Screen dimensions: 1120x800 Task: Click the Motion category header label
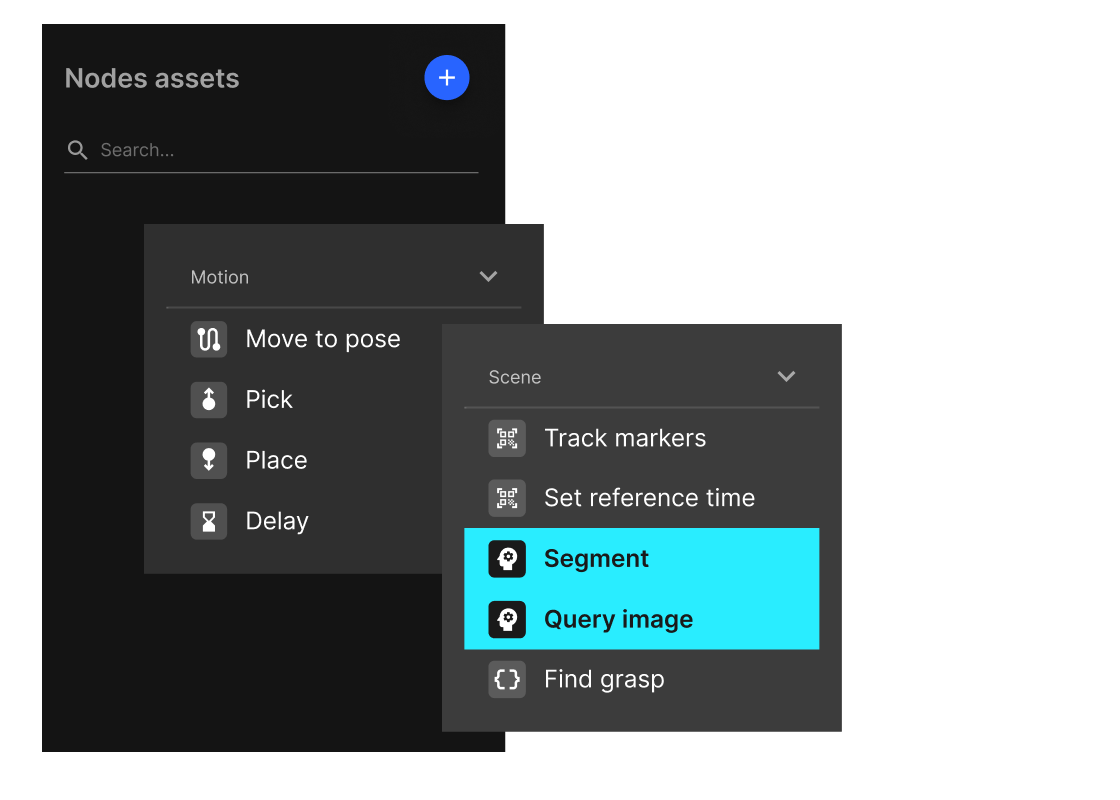pos(220,277)
